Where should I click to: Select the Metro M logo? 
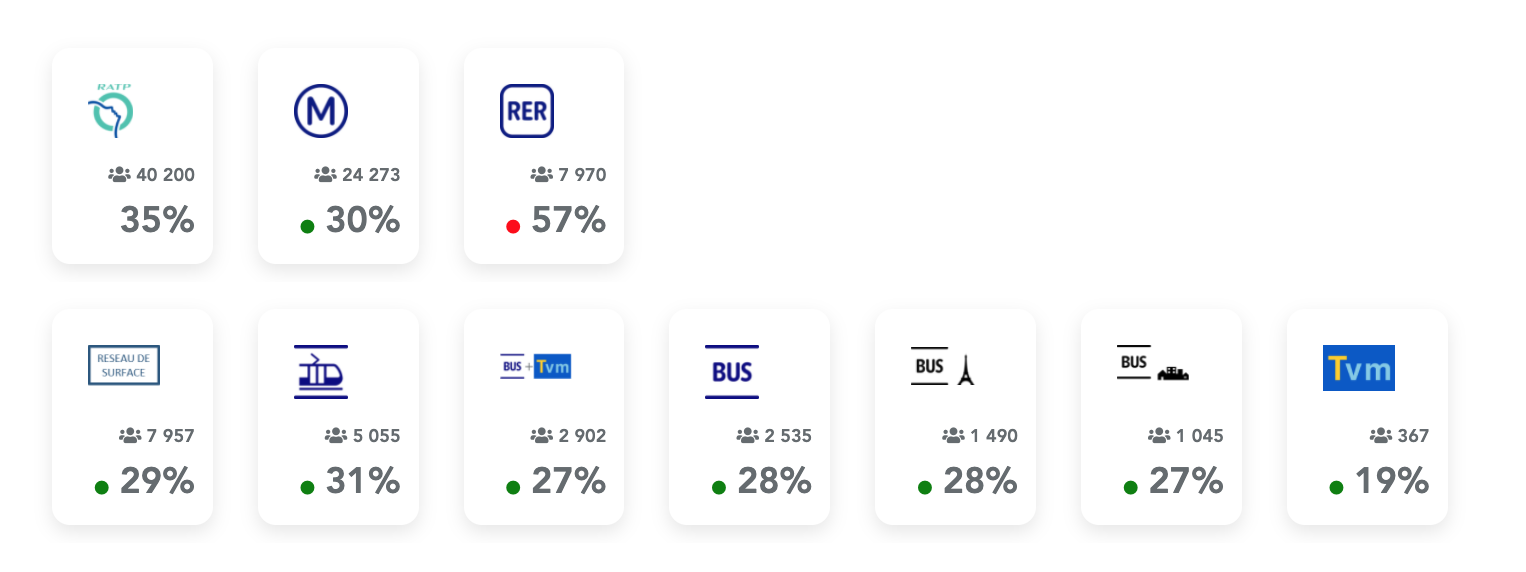click(x=320, y=111)
